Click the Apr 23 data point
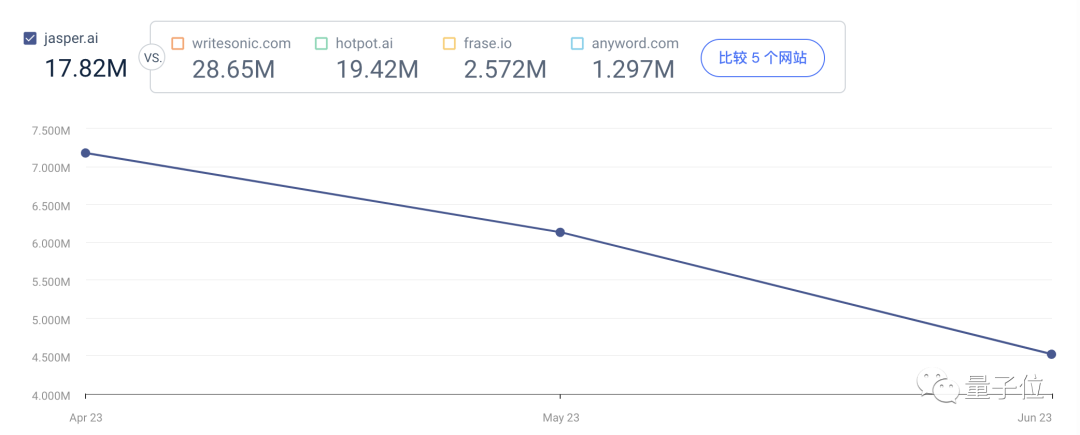 pos(85,153)
